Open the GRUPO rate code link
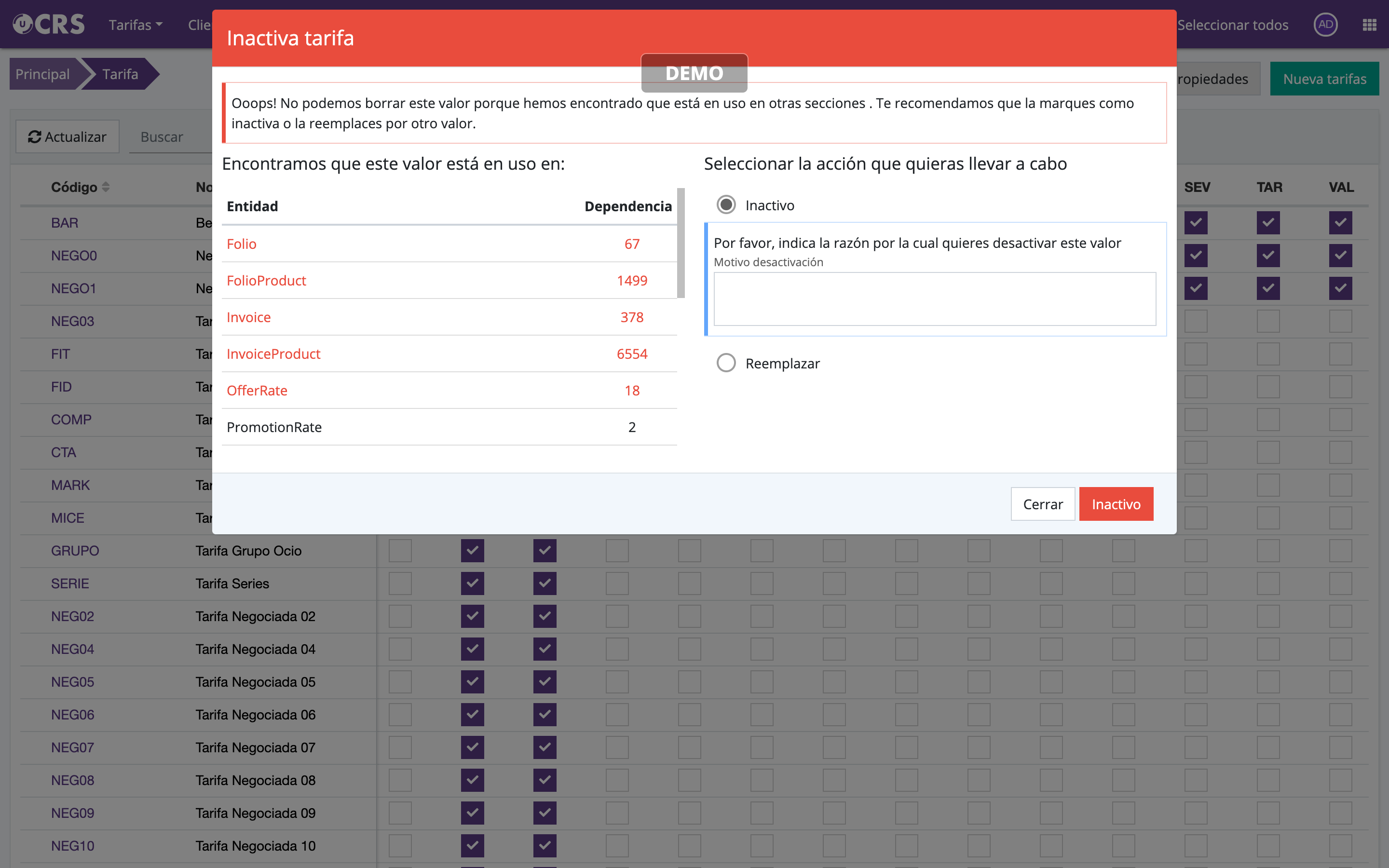This screenshot has height=868, width=1389. tap(75, 551)
